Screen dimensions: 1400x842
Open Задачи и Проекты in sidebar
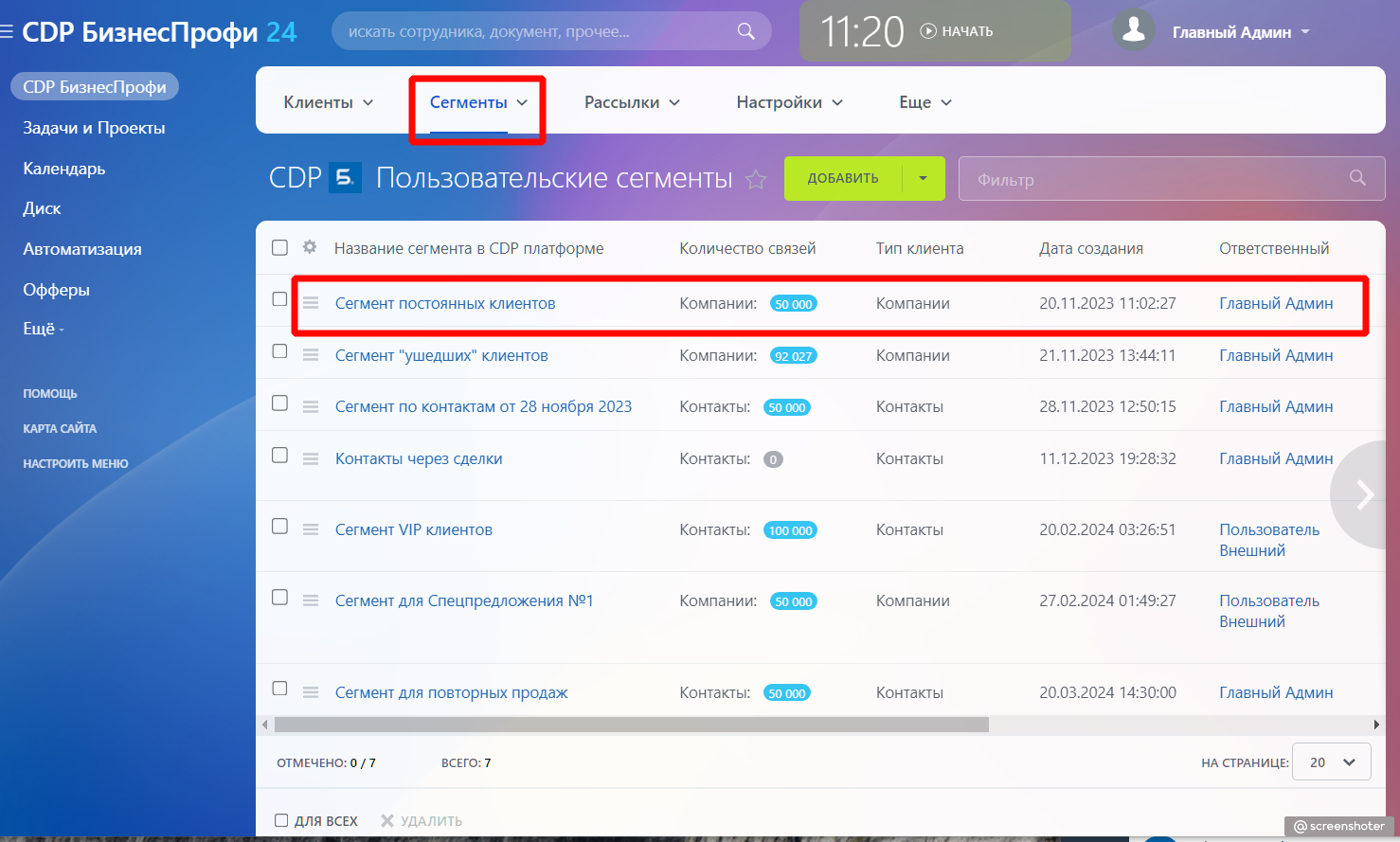point(94,128)
